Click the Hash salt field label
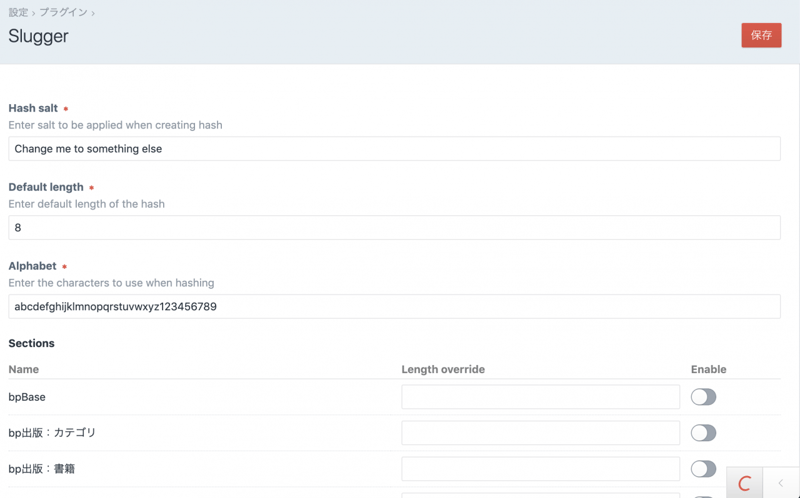This screenshot has height=498, width=800. tap(33, 108)
